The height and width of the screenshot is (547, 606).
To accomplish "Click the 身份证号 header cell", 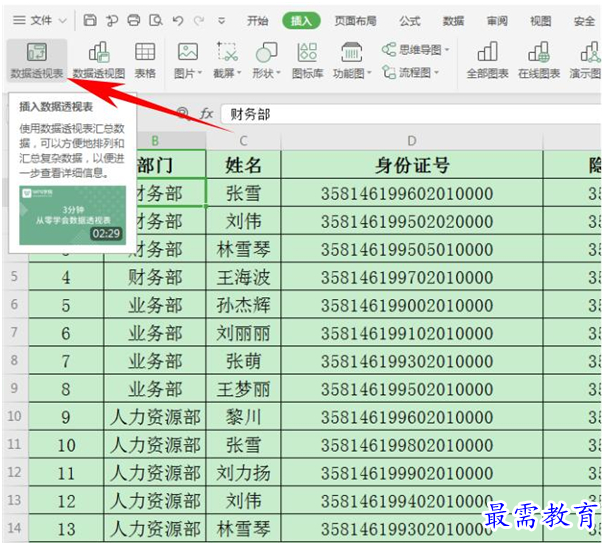I will click(x=412, y=165).
